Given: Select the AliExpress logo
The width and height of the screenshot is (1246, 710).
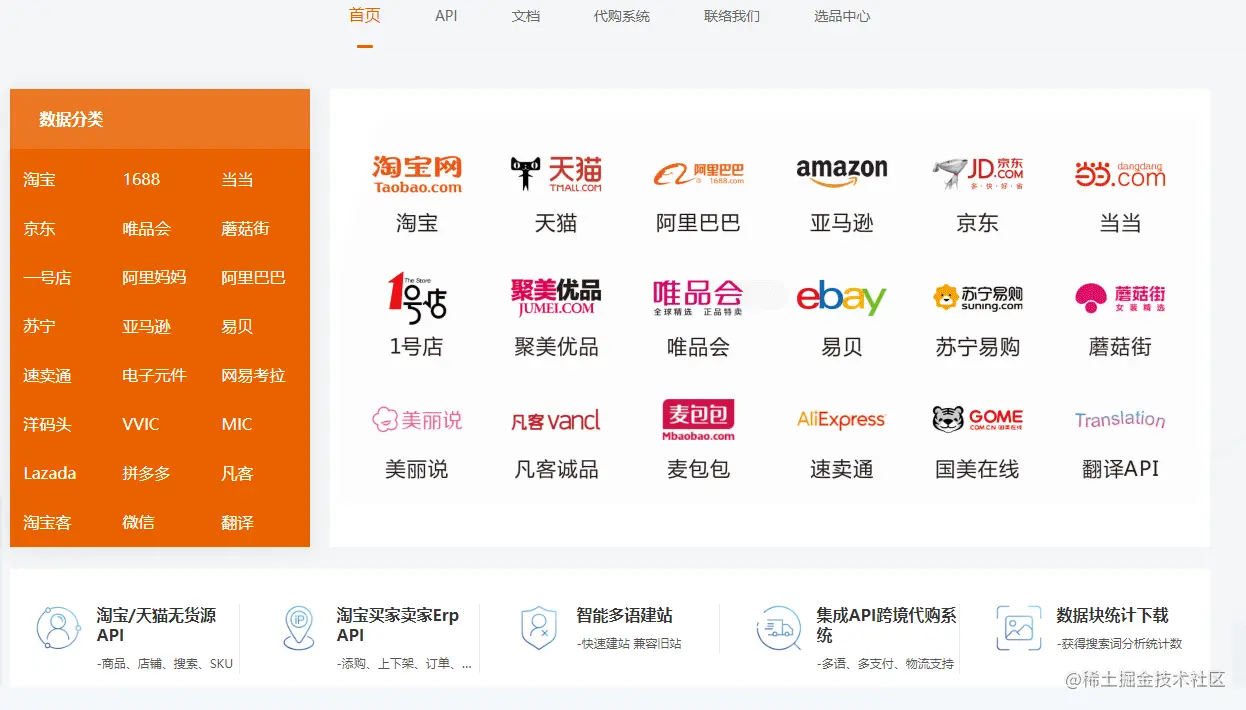Looking at the screenshot, I should (x=841, y=420).
